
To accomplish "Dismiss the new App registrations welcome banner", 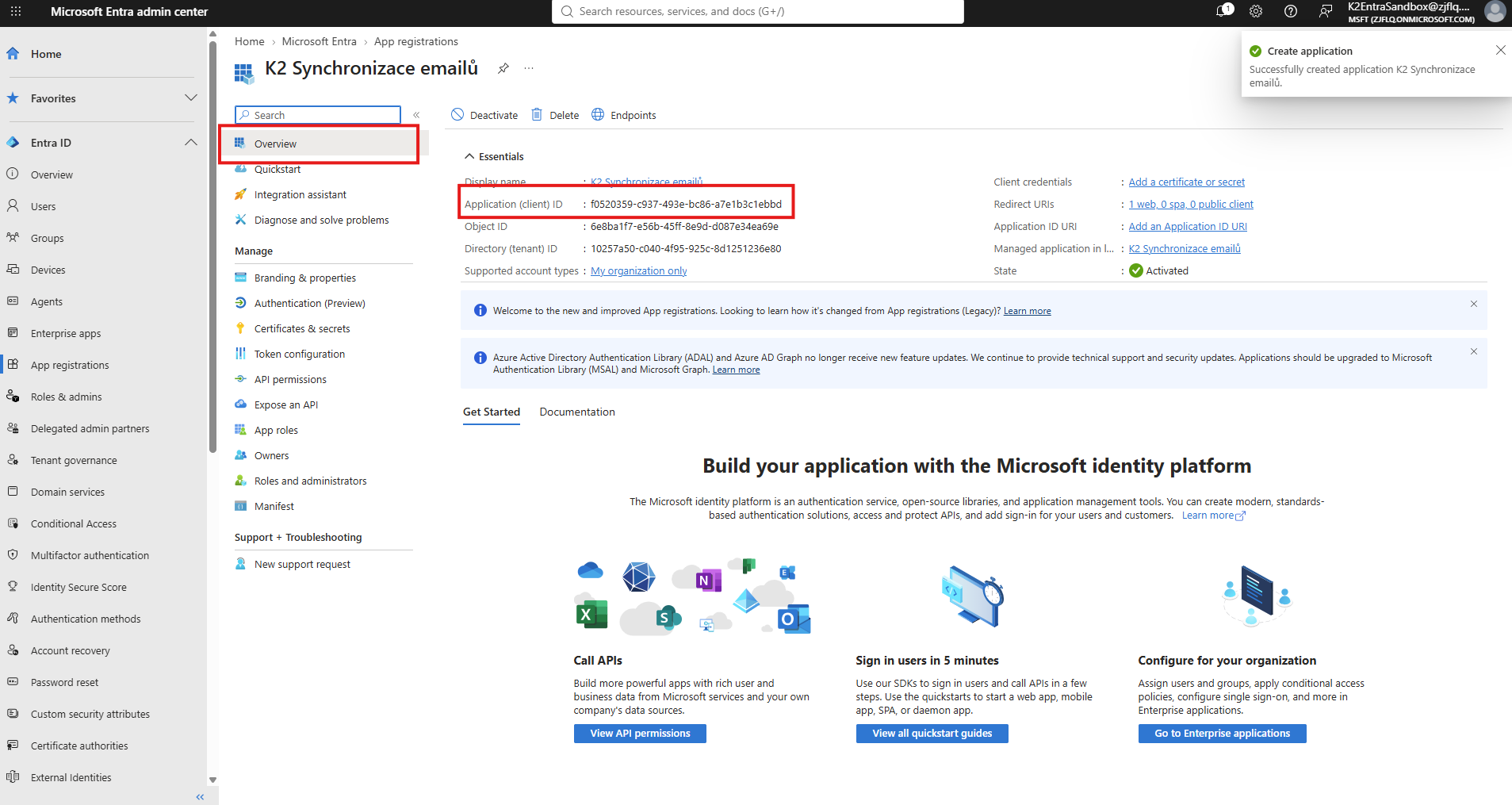I will [1474, 304].
